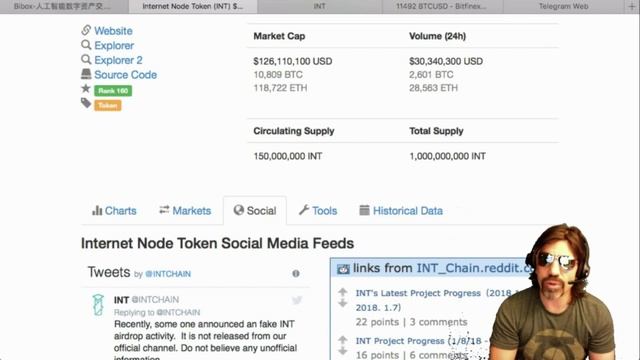Upvote the INT's Latest Project Progress post
Screen dimensions: 640x360
point(342,291)
